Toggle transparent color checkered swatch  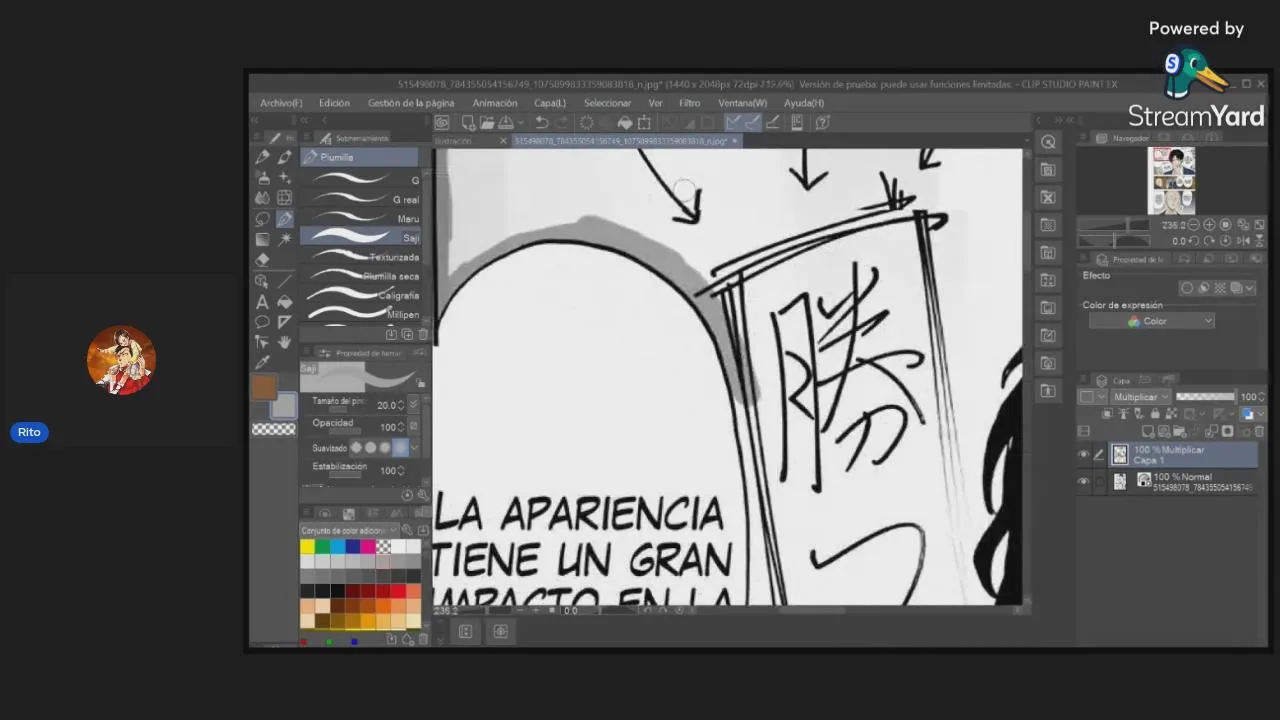(x=274, y=429)
